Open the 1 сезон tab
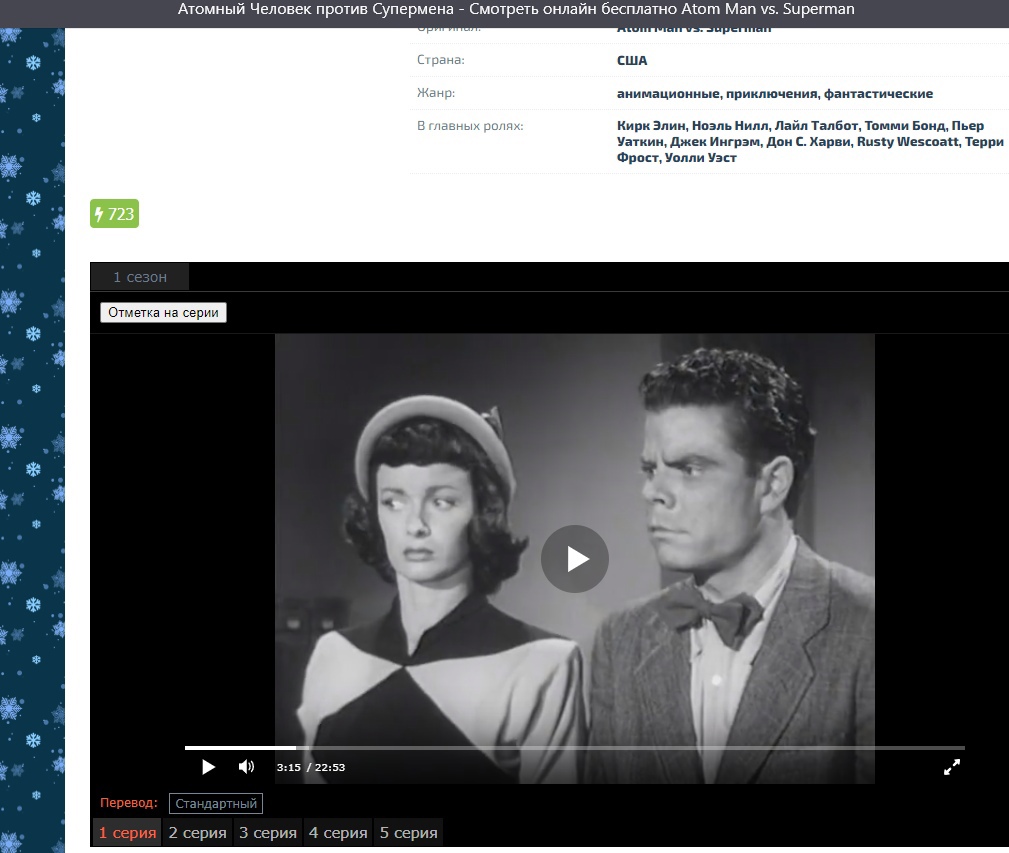The image size is (1009, 853). pos(140,277)
